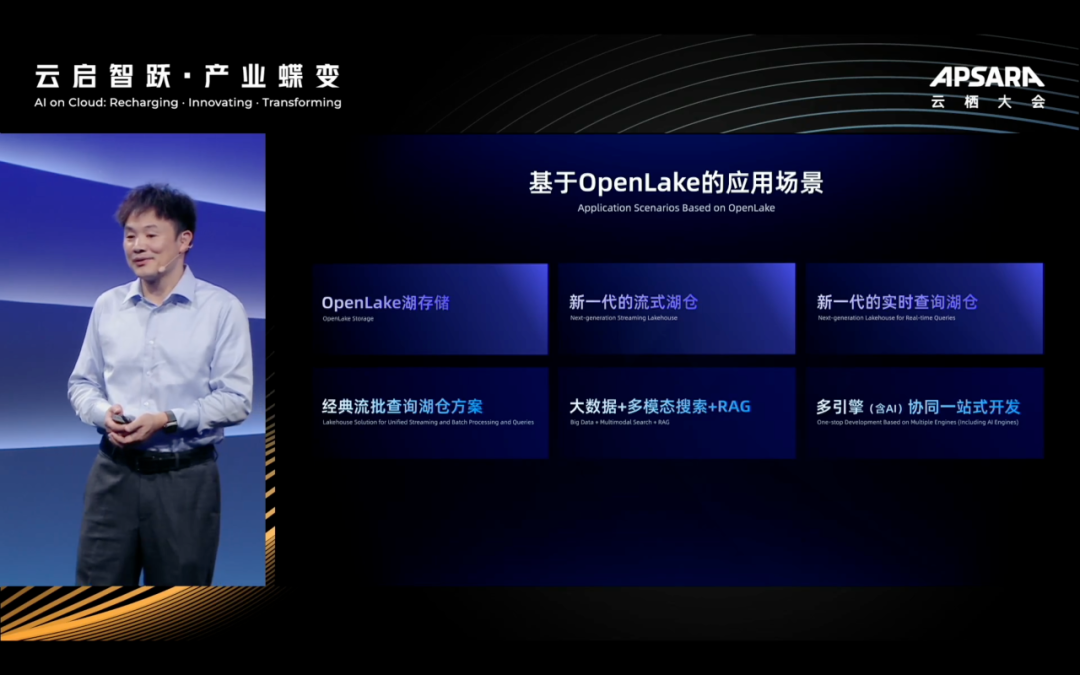
Task: Click 'Next-generation Streaming Lakehouse' caption
Action: pyautogui.click(x=623, y=318)
